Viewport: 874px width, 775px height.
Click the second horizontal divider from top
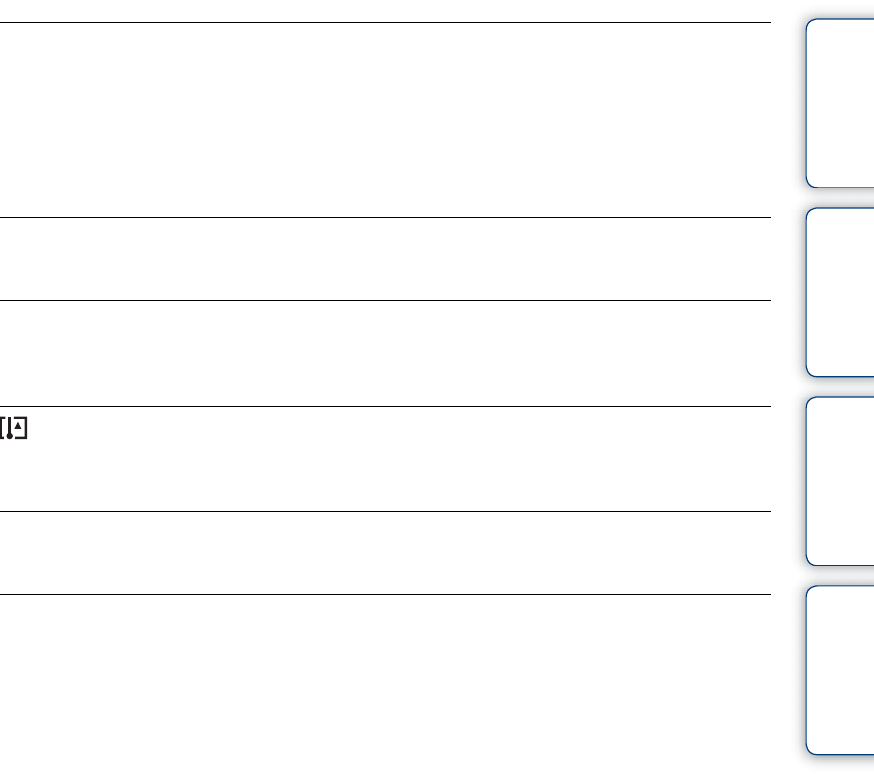385,217
